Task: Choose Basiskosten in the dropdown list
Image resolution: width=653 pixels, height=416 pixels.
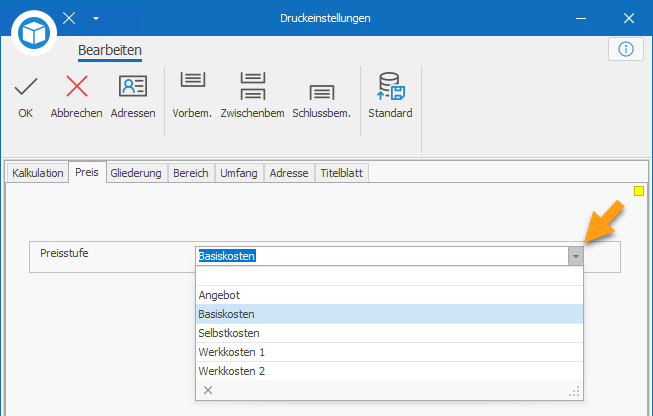Action: click(x=389, y=314)
